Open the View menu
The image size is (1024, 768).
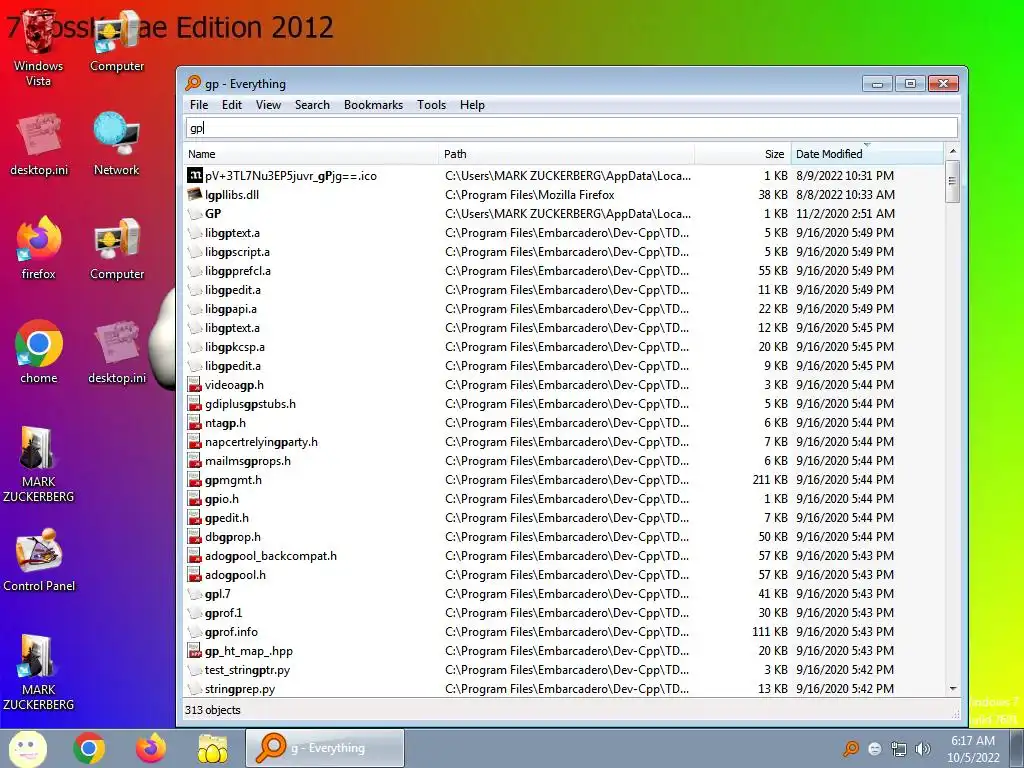point(268,104)
